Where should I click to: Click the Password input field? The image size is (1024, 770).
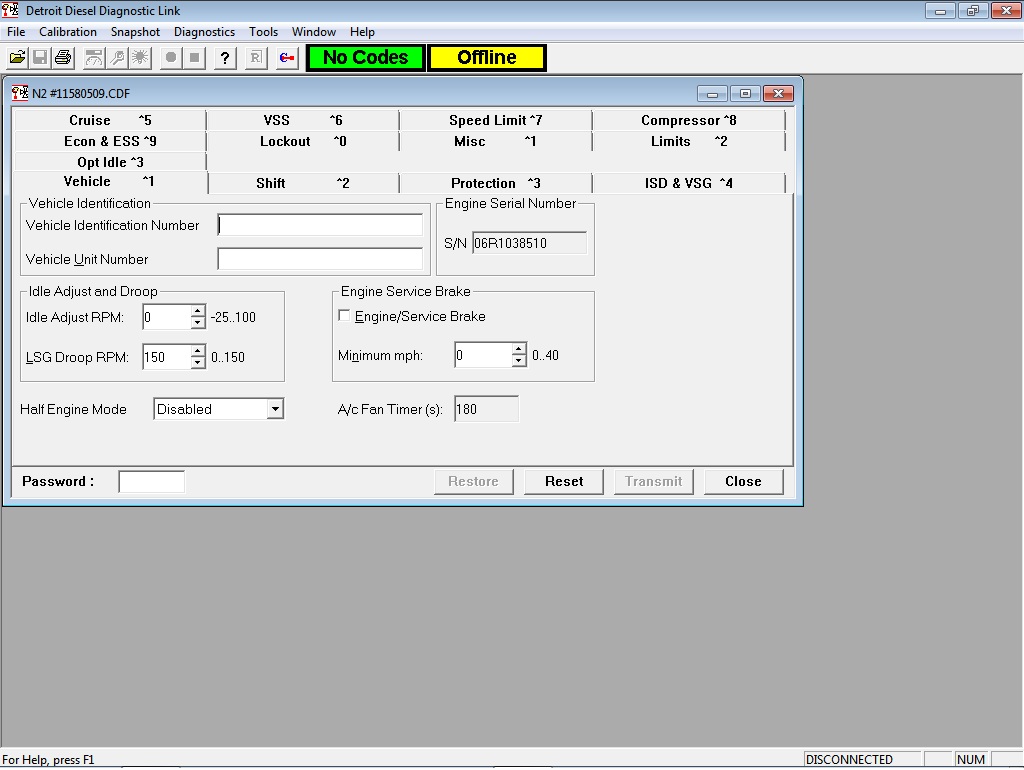pyautogui.click(x=151, y=481)
